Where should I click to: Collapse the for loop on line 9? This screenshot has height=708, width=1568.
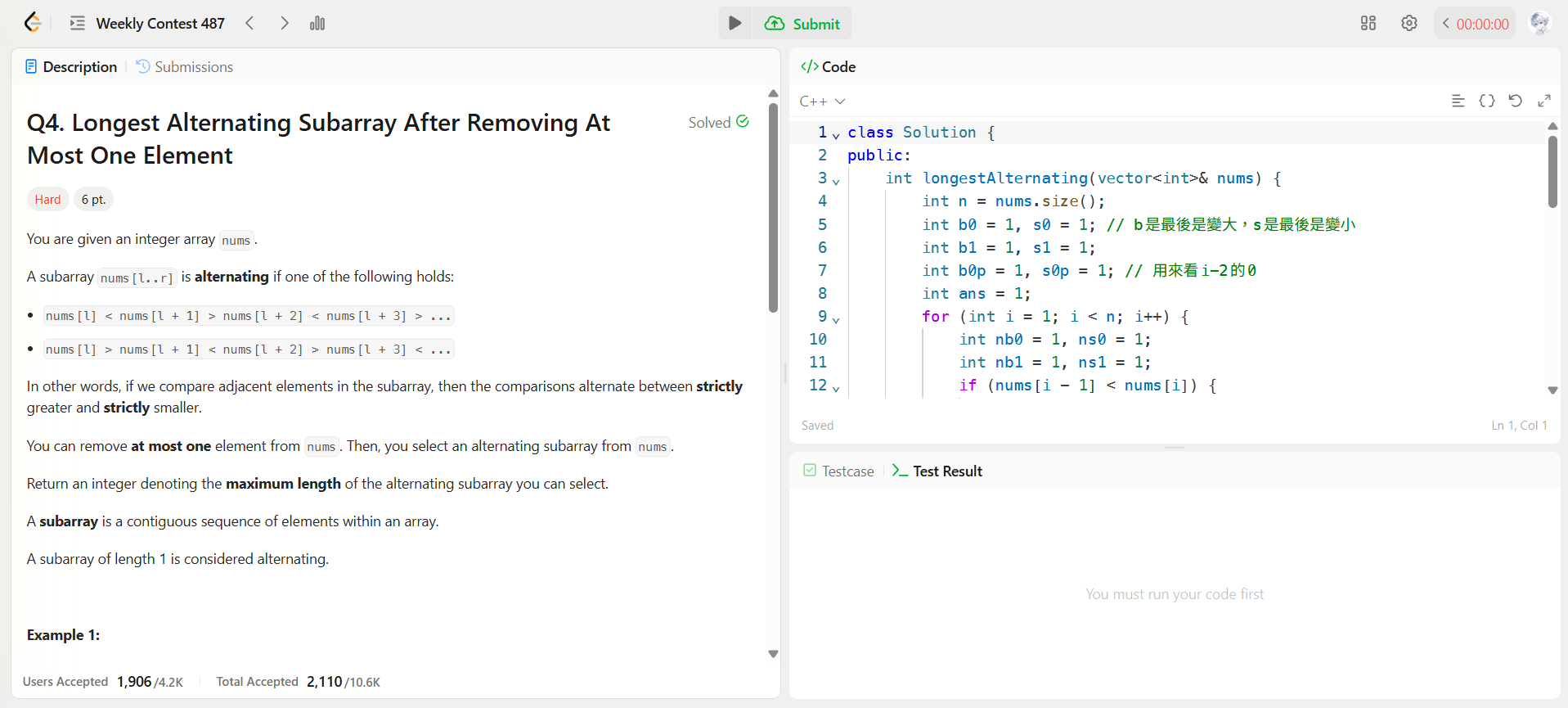coord(836,319)
